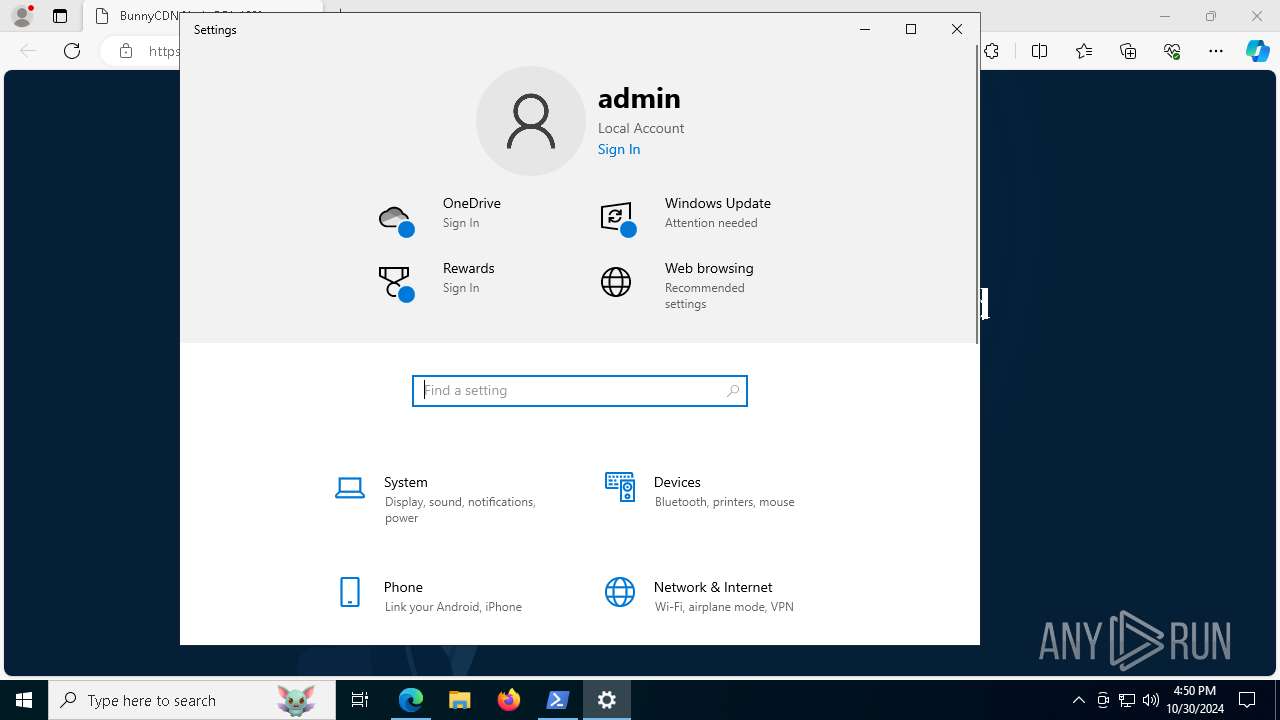The height and width of the screenshot is (720, 1280).
Task: Focus the Find a setting search box
Action: coord(580,391)
